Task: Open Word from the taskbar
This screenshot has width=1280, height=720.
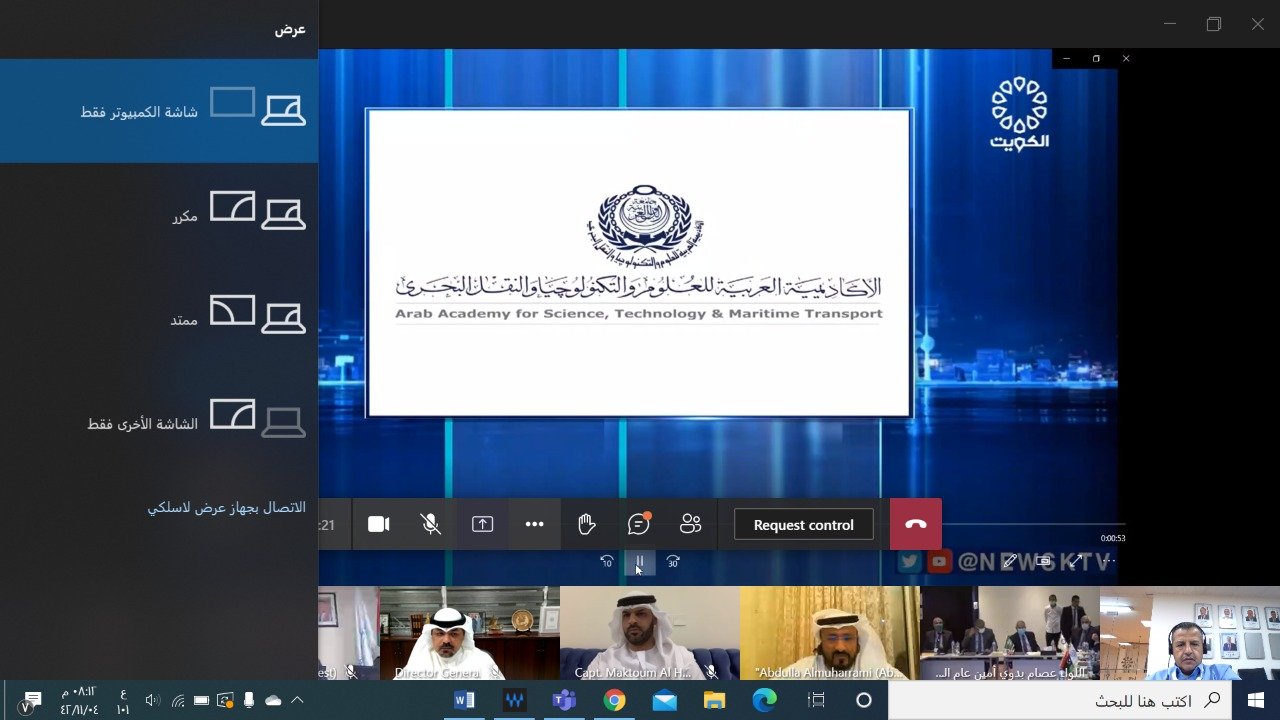Action: 465,701
